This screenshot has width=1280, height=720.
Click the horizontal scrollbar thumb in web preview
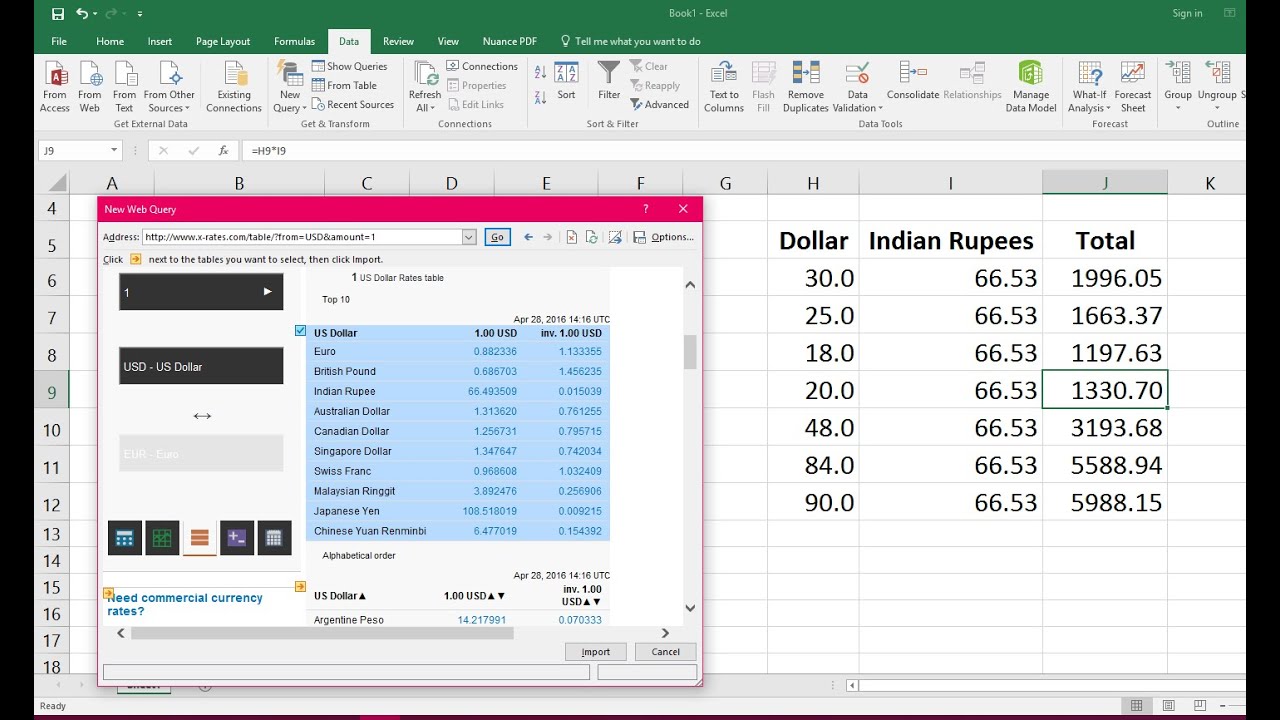(x=322, y=633)
